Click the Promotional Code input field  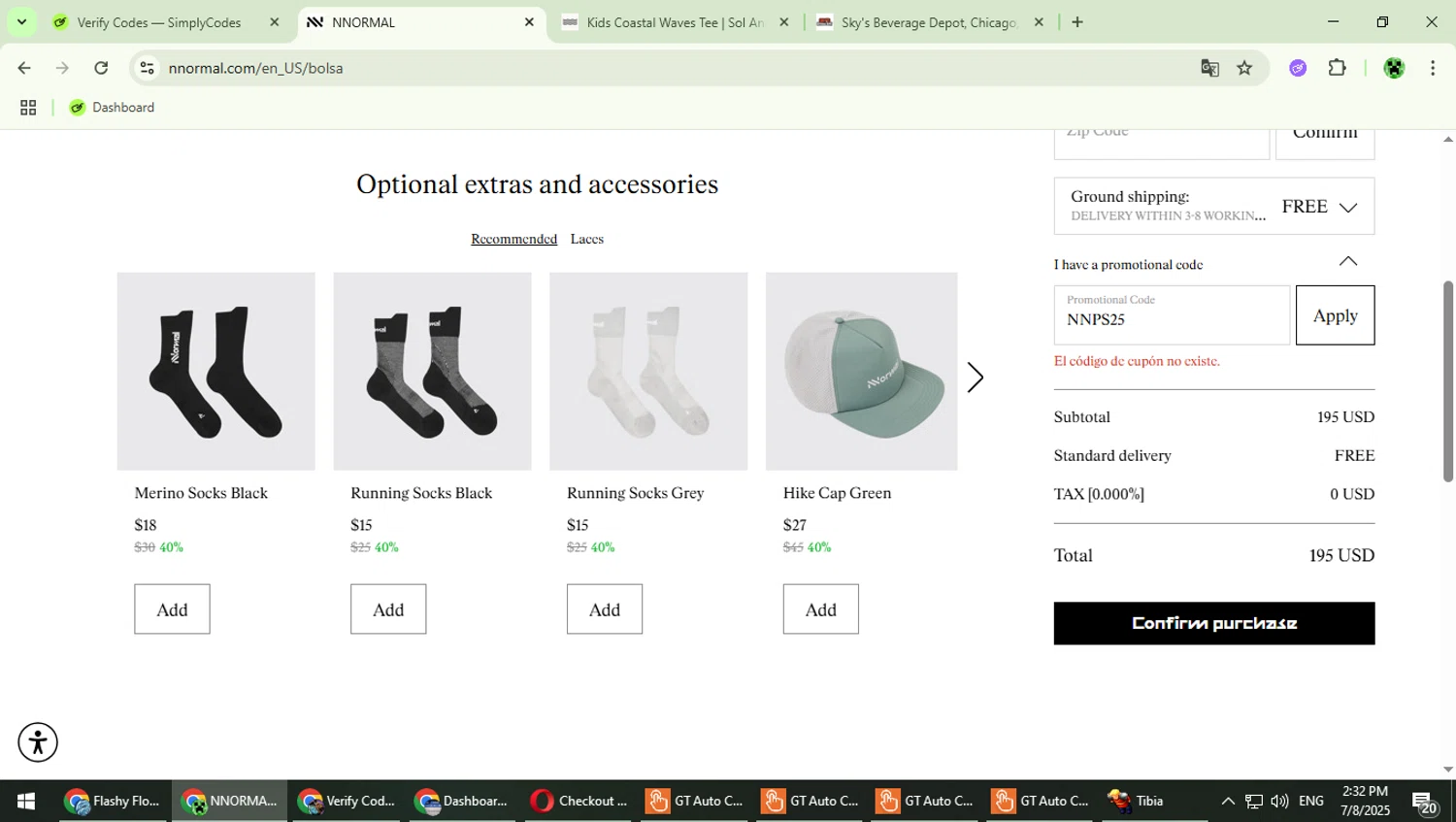[x=1172, y=315]
